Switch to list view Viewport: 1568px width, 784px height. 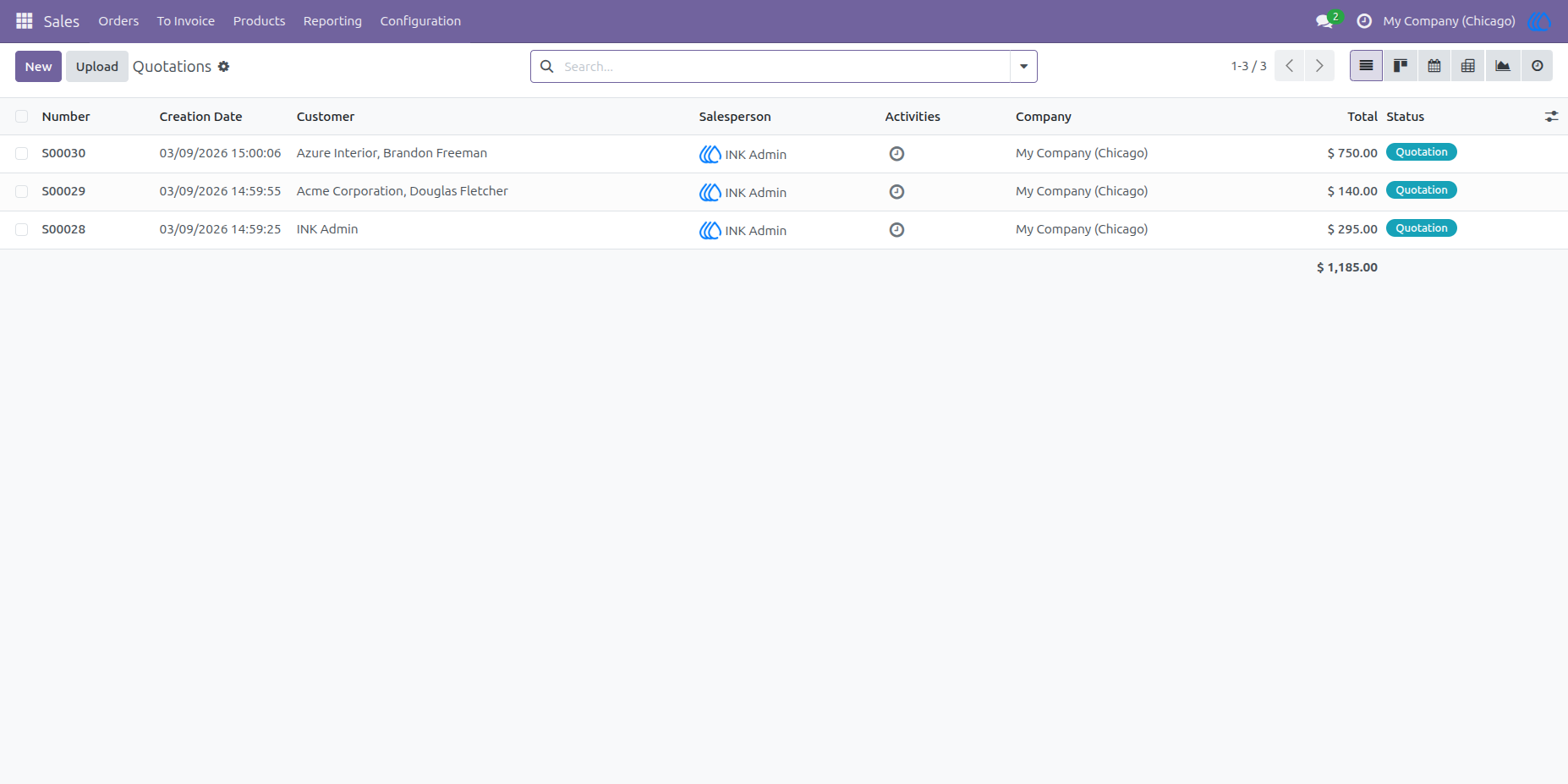click(1366, 66)
